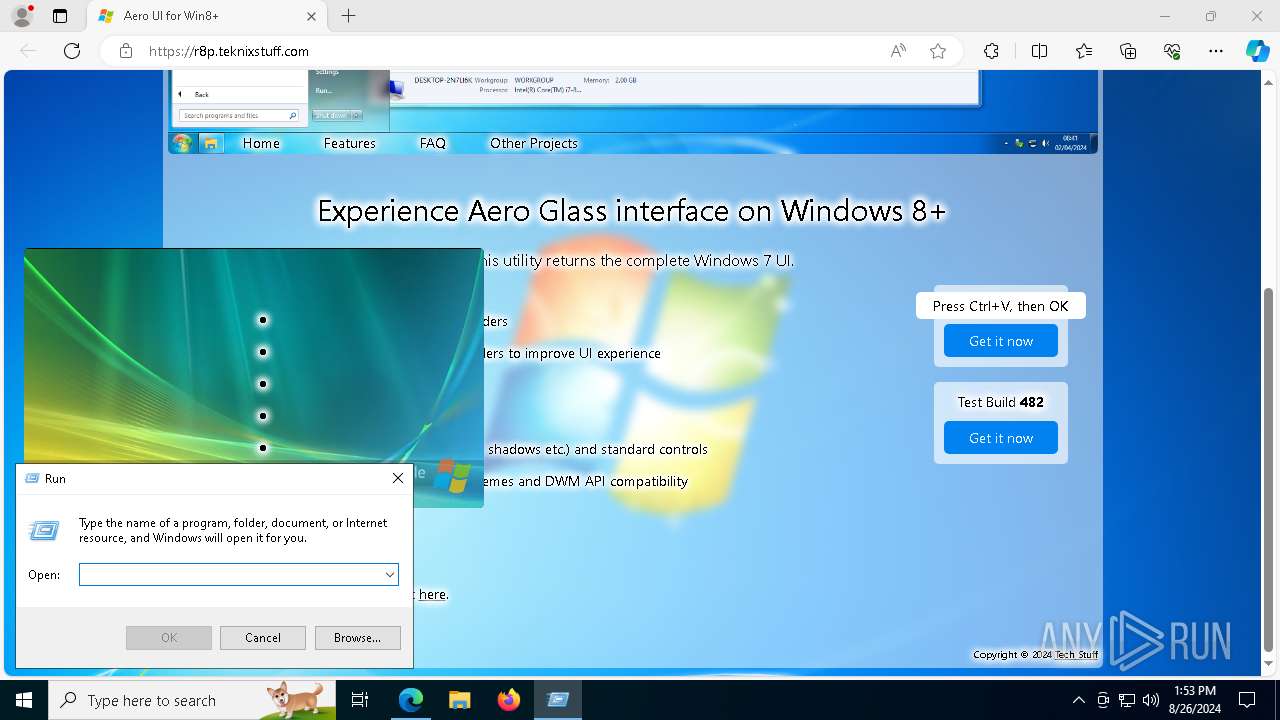1280x720 pixels.
Task: View site information lock icon
Action: (x=125, y=51)
